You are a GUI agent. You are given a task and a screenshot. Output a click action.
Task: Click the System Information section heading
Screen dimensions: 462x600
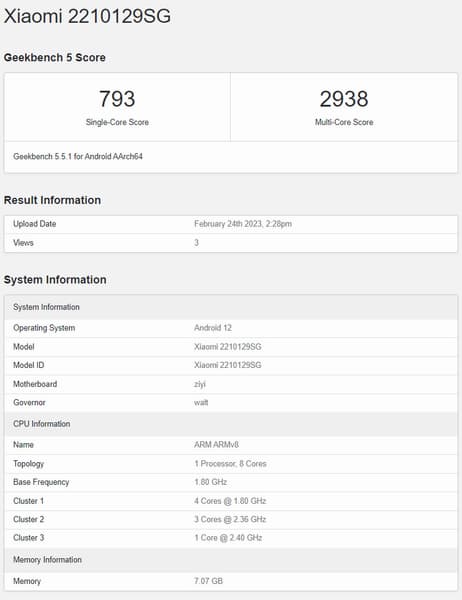coord(55,280)
